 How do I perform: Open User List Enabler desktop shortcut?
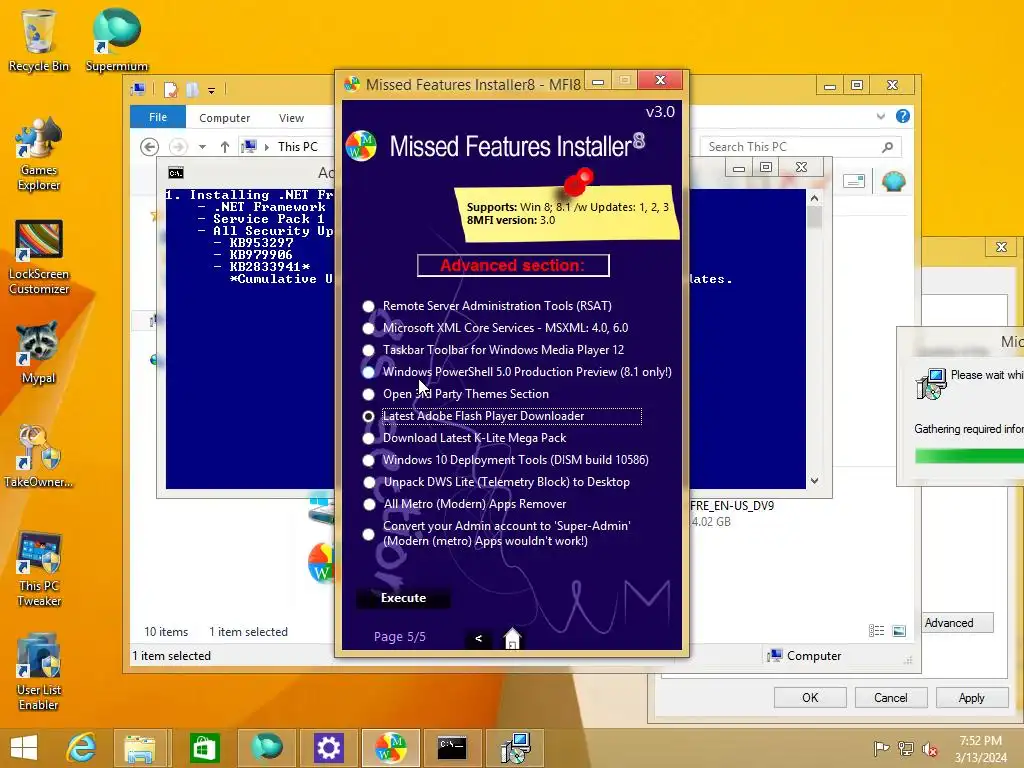tap(39, 673)
